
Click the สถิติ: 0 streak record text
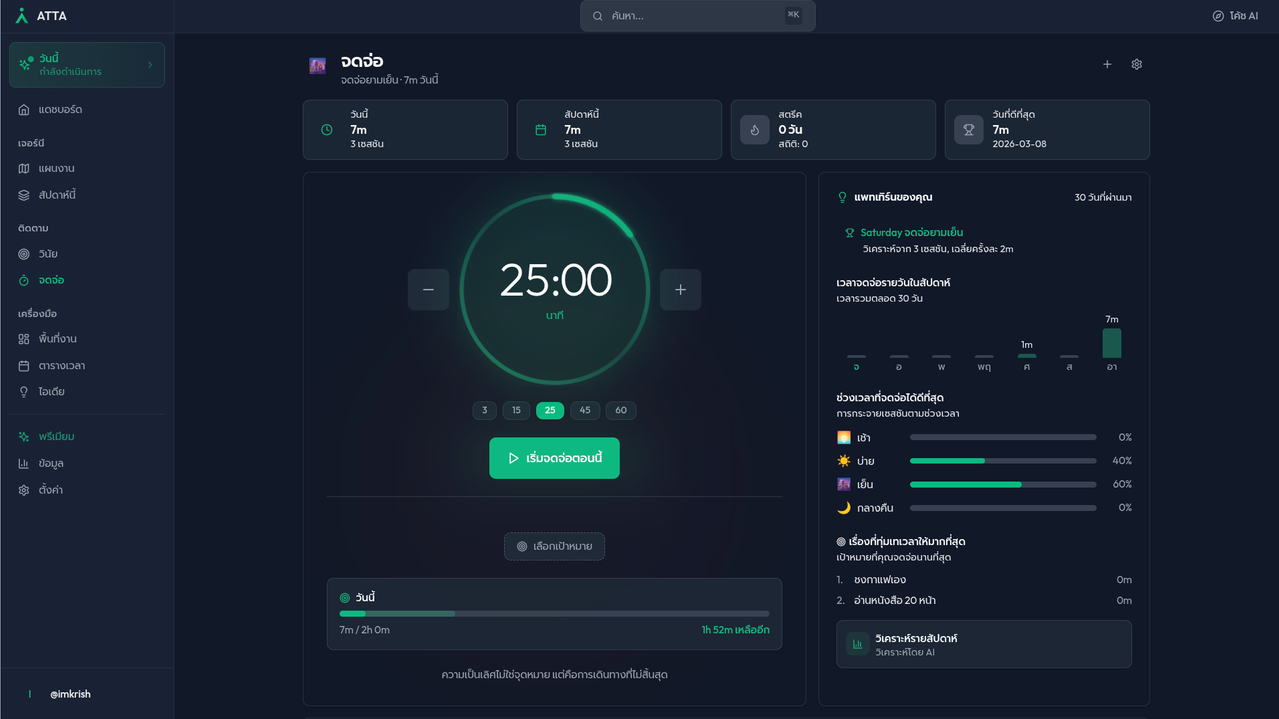pyautogui.click(x=793, y=144)
